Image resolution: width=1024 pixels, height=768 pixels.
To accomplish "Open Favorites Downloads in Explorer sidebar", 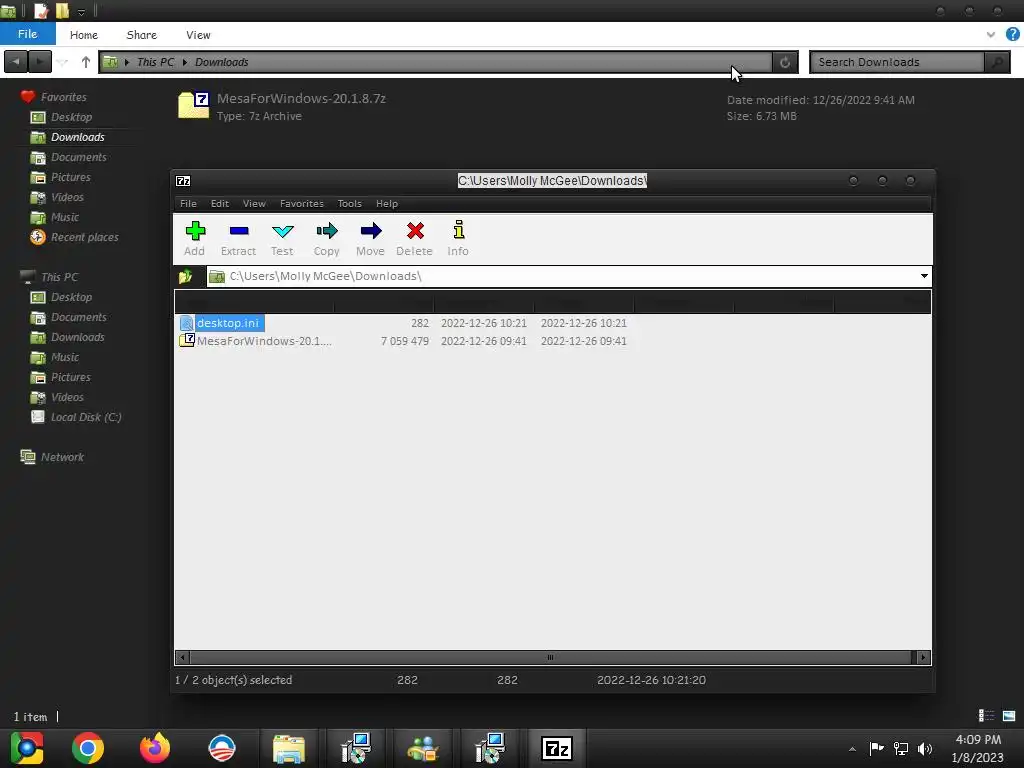I will click(77, 137).
